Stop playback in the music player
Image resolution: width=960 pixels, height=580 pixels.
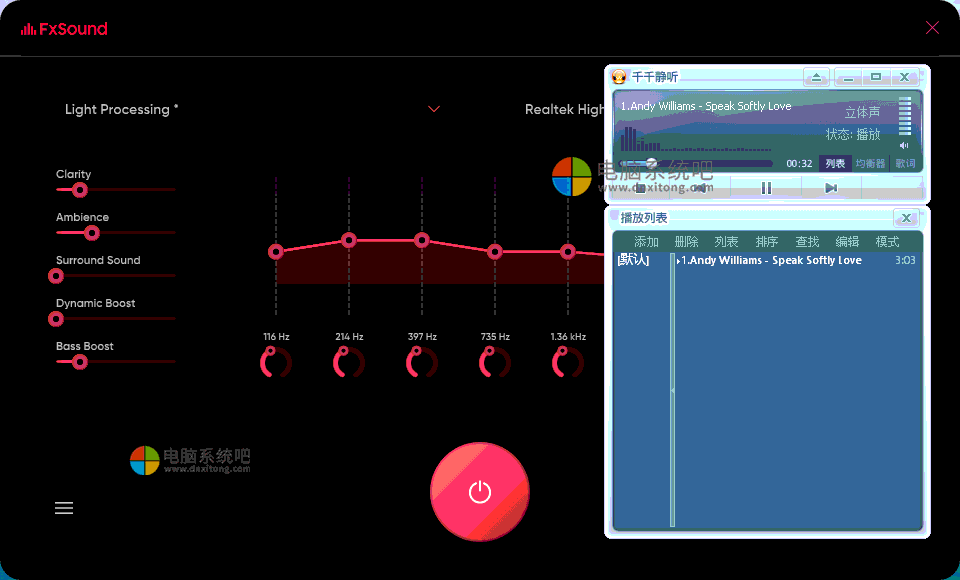(x=640, y=189)
